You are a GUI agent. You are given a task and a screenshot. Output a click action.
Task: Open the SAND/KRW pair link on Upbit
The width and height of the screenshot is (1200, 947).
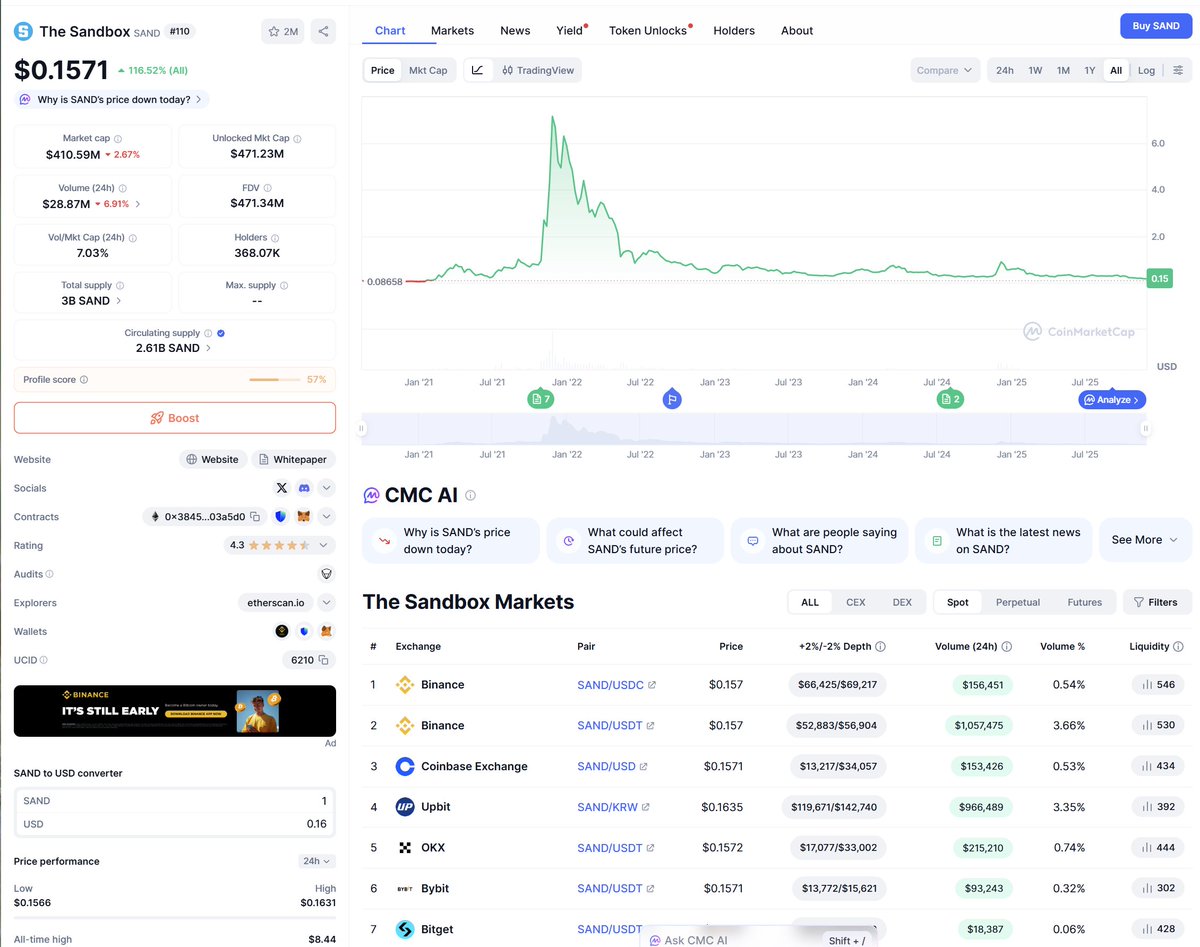click(607, 807)
